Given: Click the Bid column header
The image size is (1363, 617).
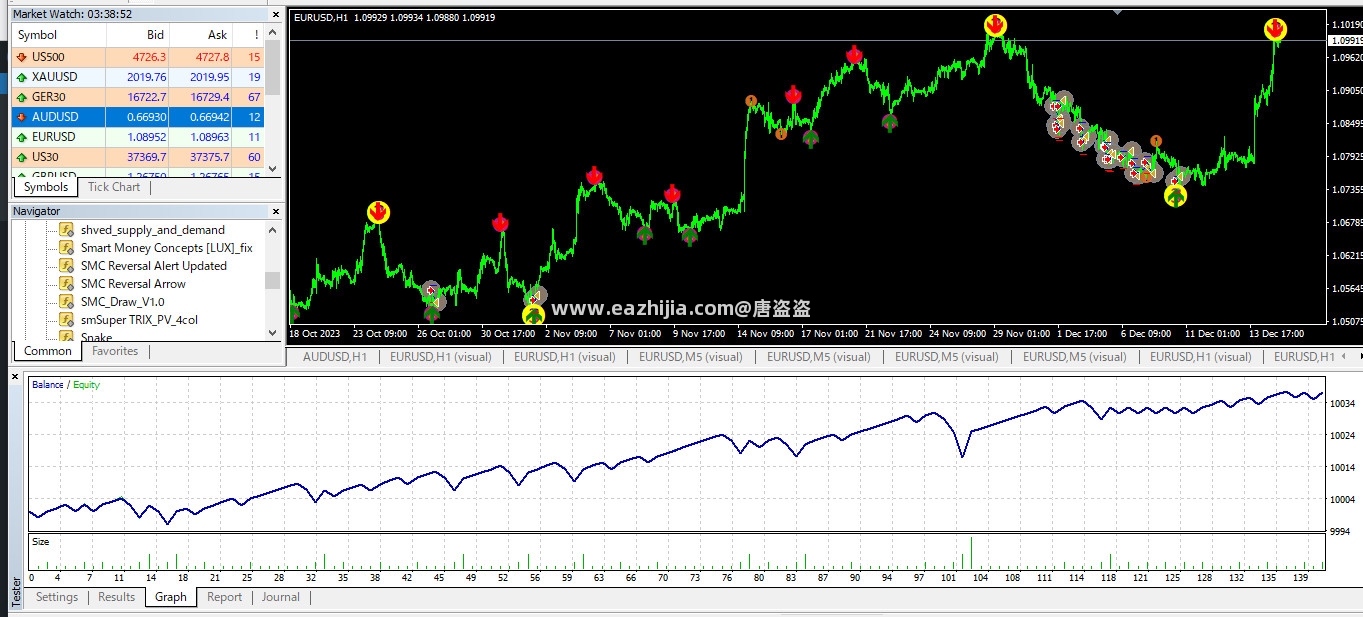Looking at the screenshot, I should pyautogui.click(x=137, y=35).
